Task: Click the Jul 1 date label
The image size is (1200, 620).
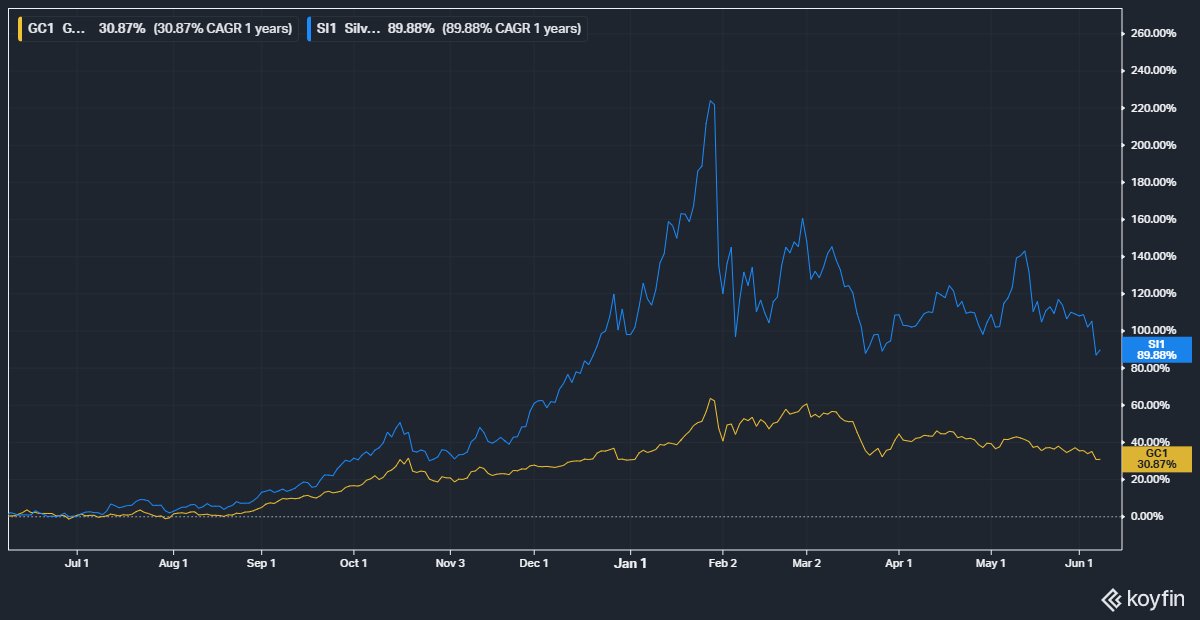Action: click(x=77, y=563)
